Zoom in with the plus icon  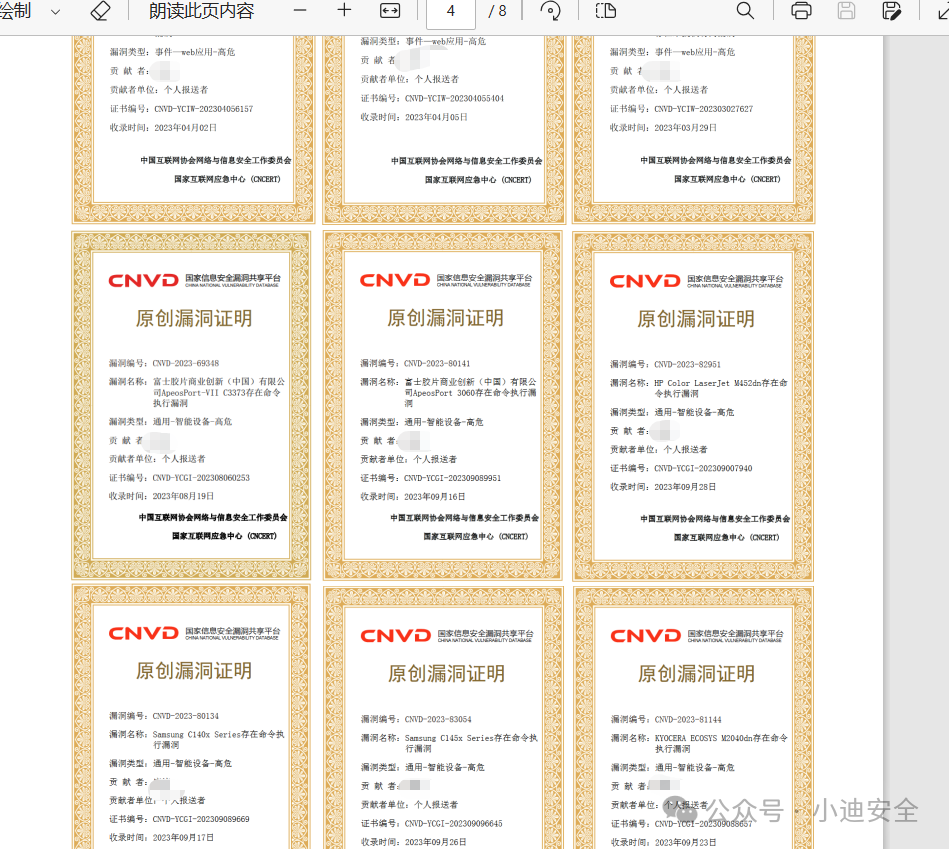click(344, 10)
